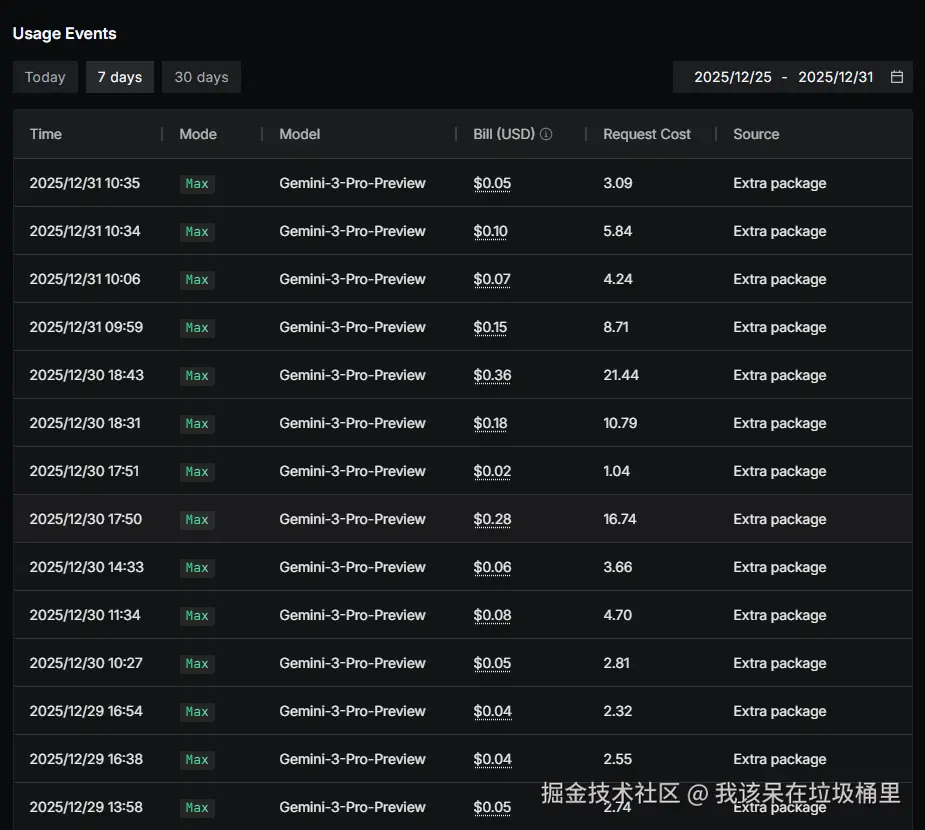Open the $0.18 bill link at 12/30 18:31
925x830 pixels.
click(x=489, y=423)
